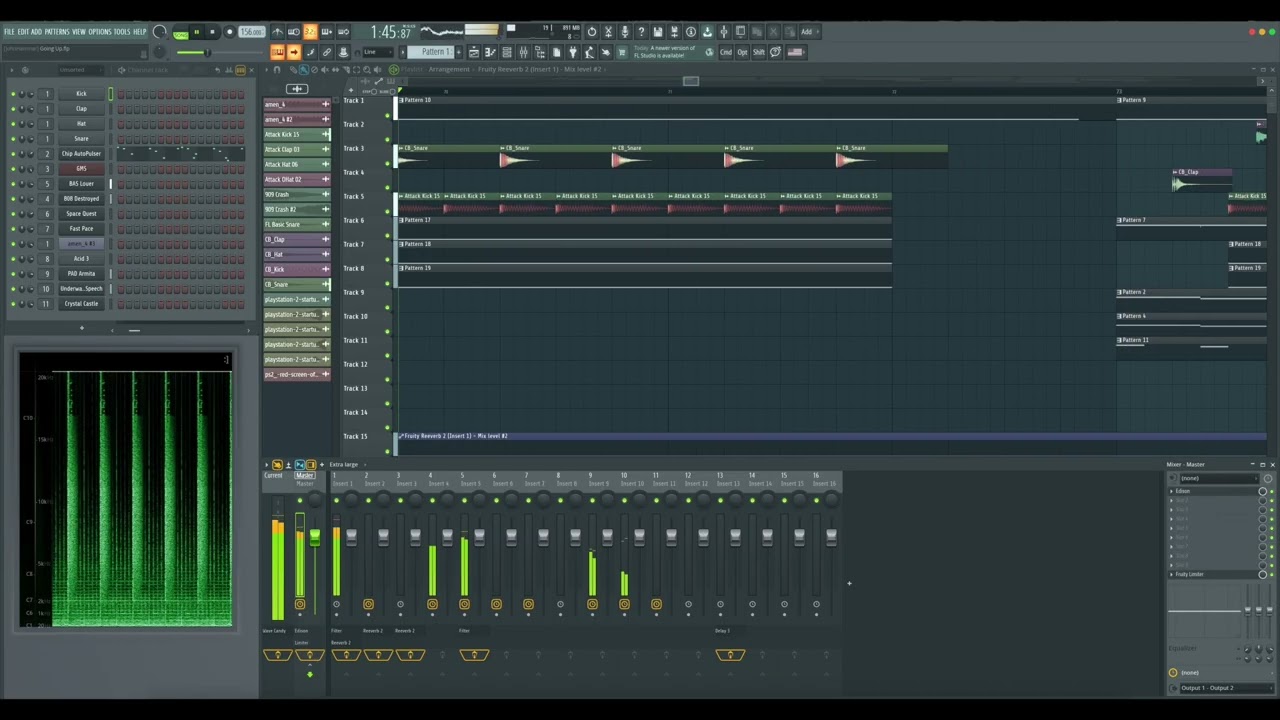Open the VIEW menu

pos(79,31)
